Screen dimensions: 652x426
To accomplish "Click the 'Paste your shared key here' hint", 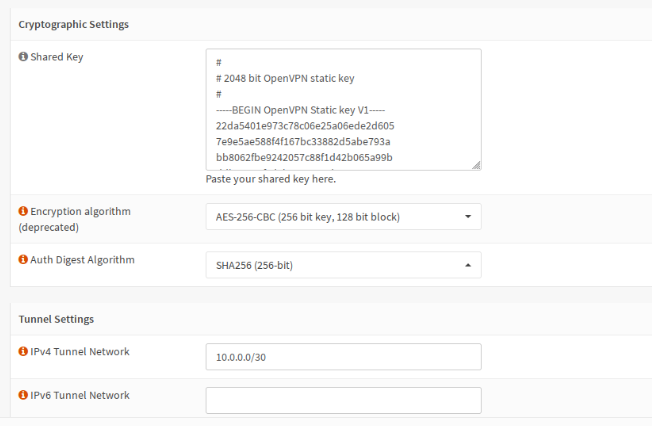I will pyautogui.click(x=270, y=180).
